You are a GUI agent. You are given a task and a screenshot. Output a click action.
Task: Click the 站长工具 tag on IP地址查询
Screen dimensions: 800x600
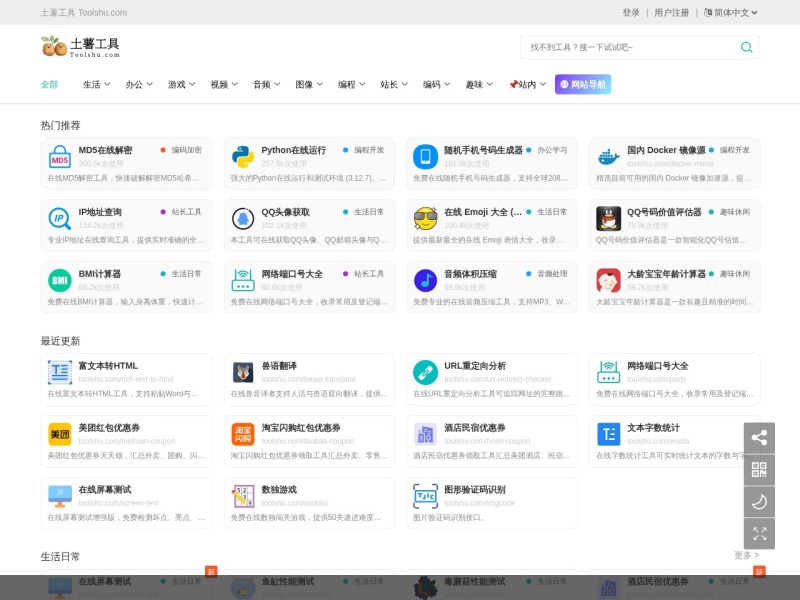(187, 212)
